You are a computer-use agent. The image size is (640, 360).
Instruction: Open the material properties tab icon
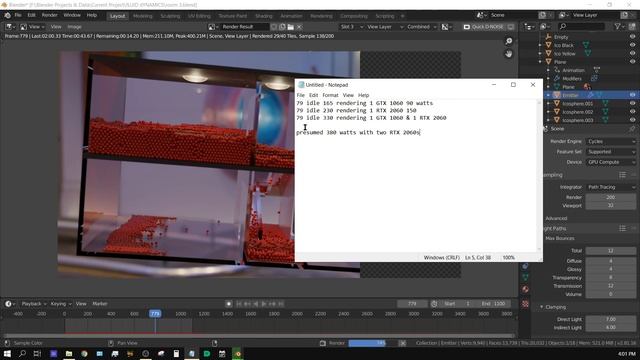pyautogui.click(x=525, y=289)
